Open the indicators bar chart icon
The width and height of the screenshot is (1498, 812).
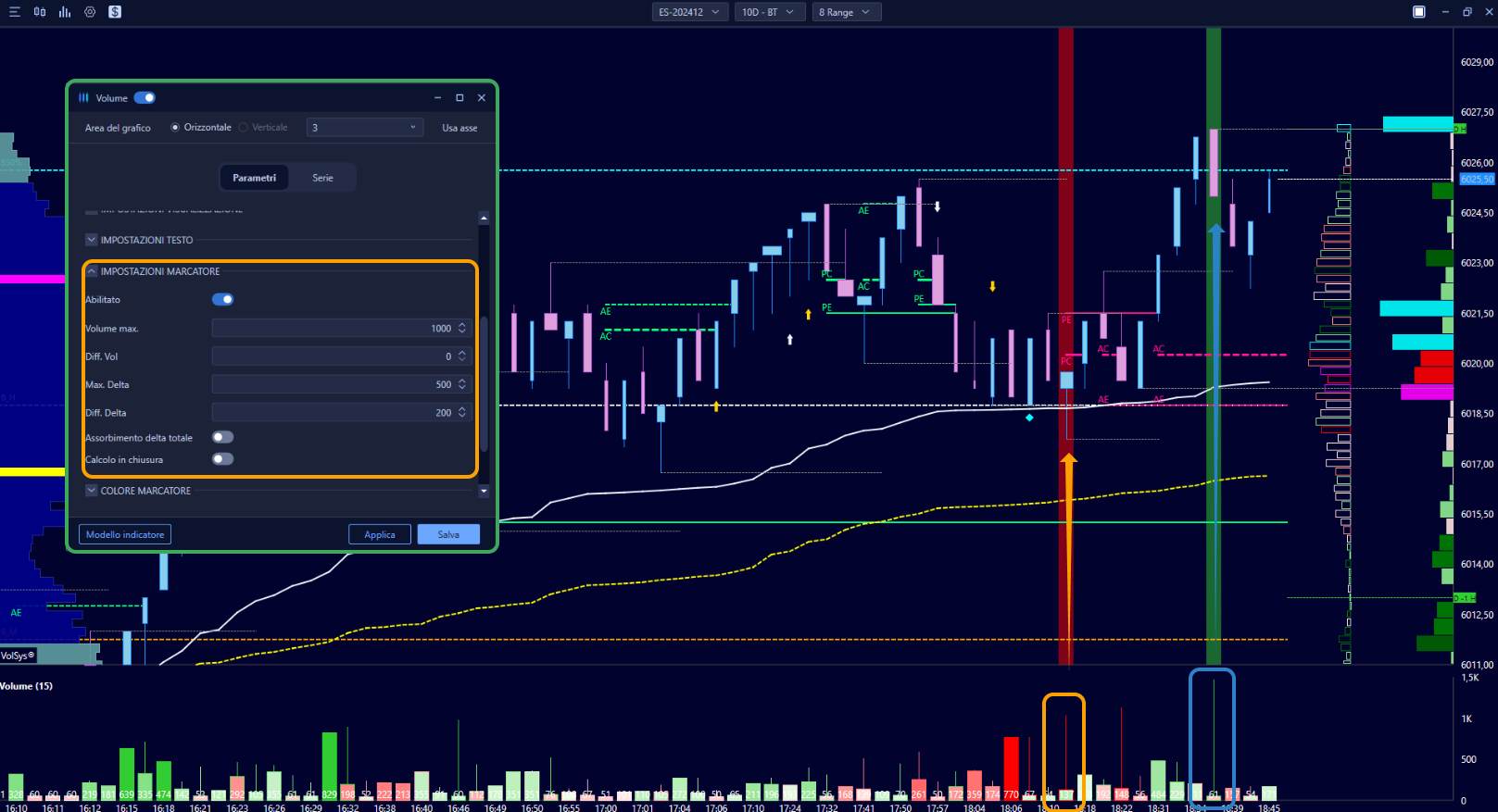(x=65, y=12)
